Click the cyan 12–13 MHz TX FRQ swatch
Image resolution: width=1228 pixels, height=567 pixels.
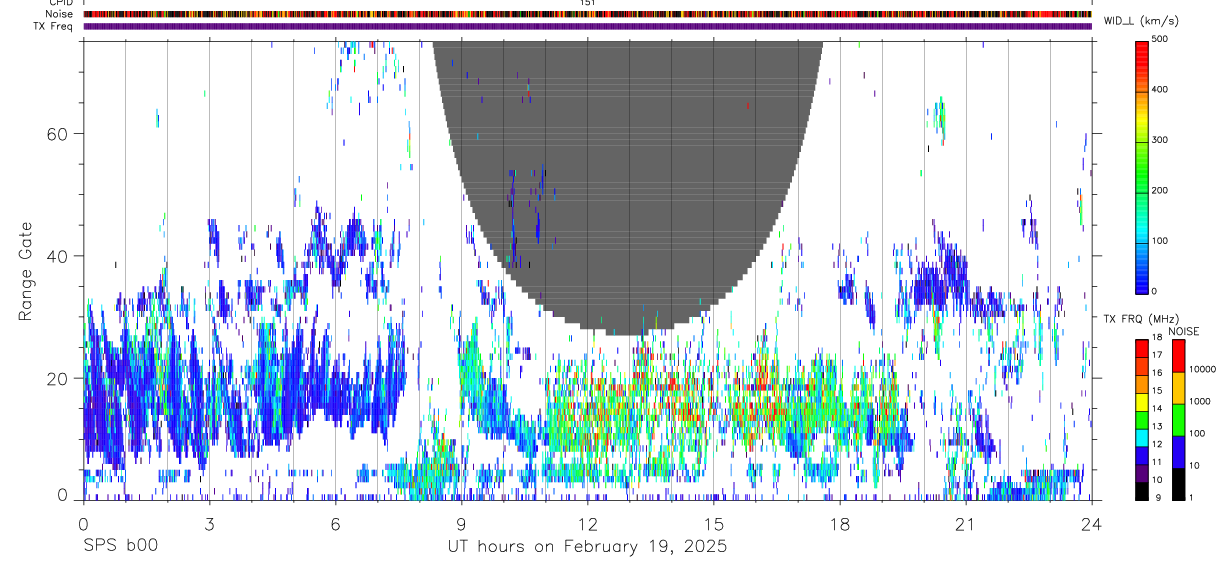[x=1140, y=437]
